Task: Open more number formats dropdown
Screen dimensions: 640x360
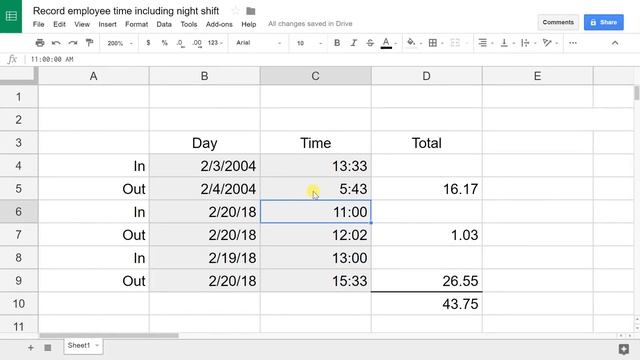Action: (215, 42)
